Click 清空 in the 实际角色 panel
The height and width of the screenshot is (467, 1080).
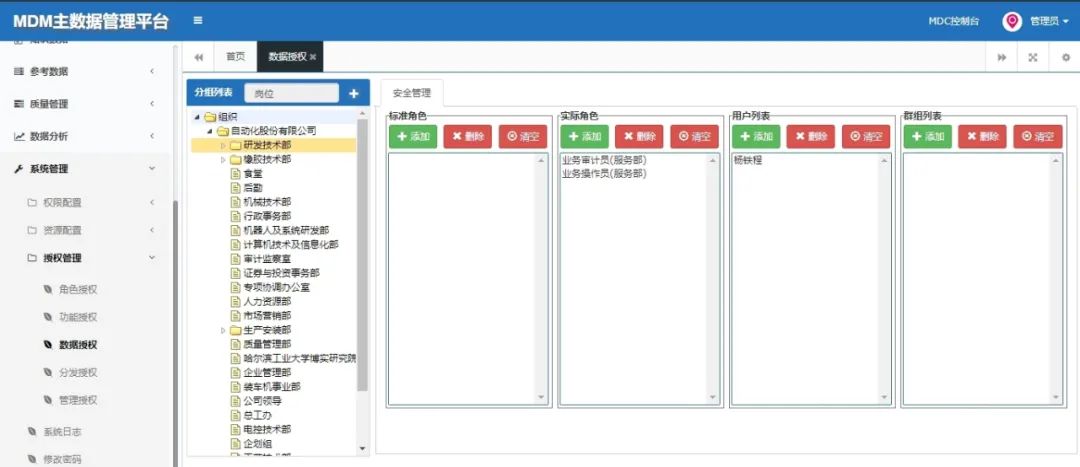pos(694,136)
